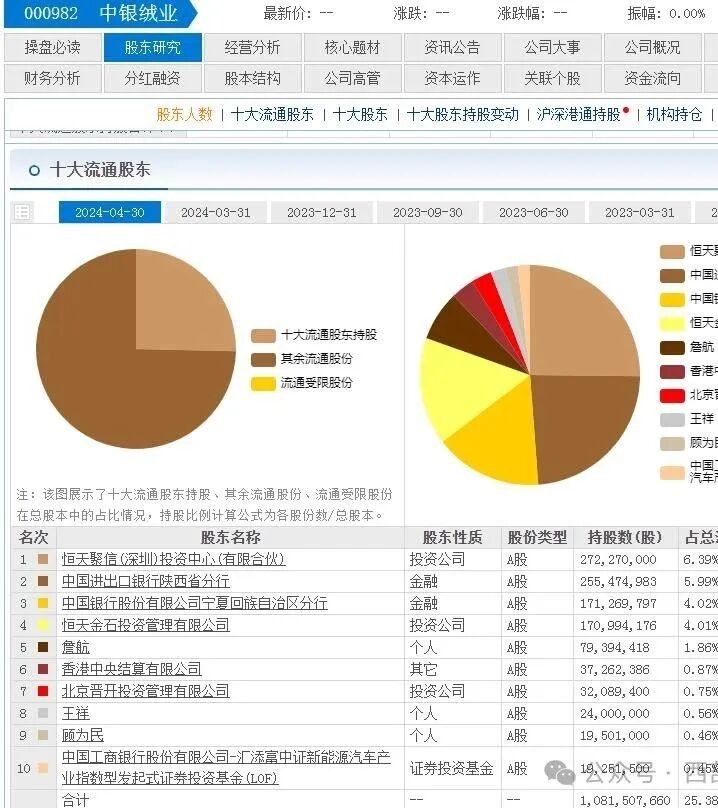This screenshot has width=718, height=808.
Task: Open 公司大事 tab
Action: click(x=553, y=47)
